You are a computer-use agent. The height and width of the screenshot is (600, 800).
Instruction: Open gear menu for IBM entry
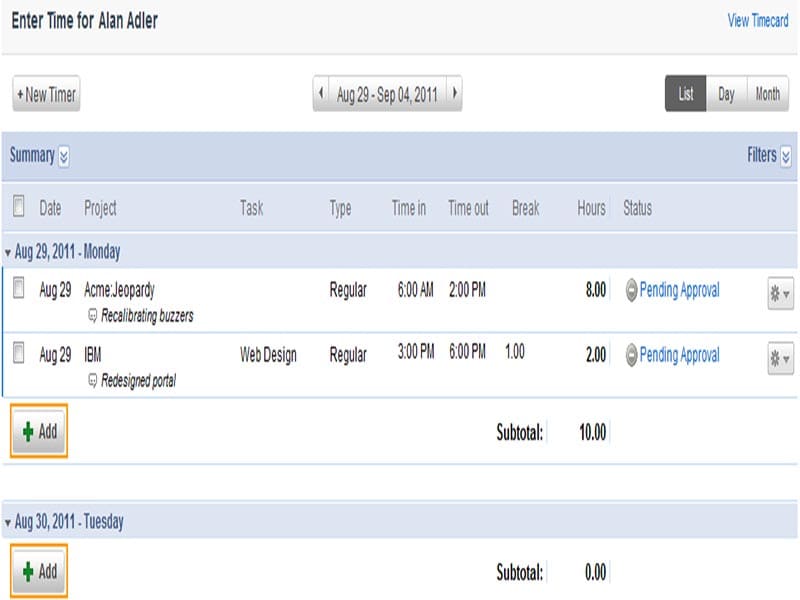pos(779,358)
